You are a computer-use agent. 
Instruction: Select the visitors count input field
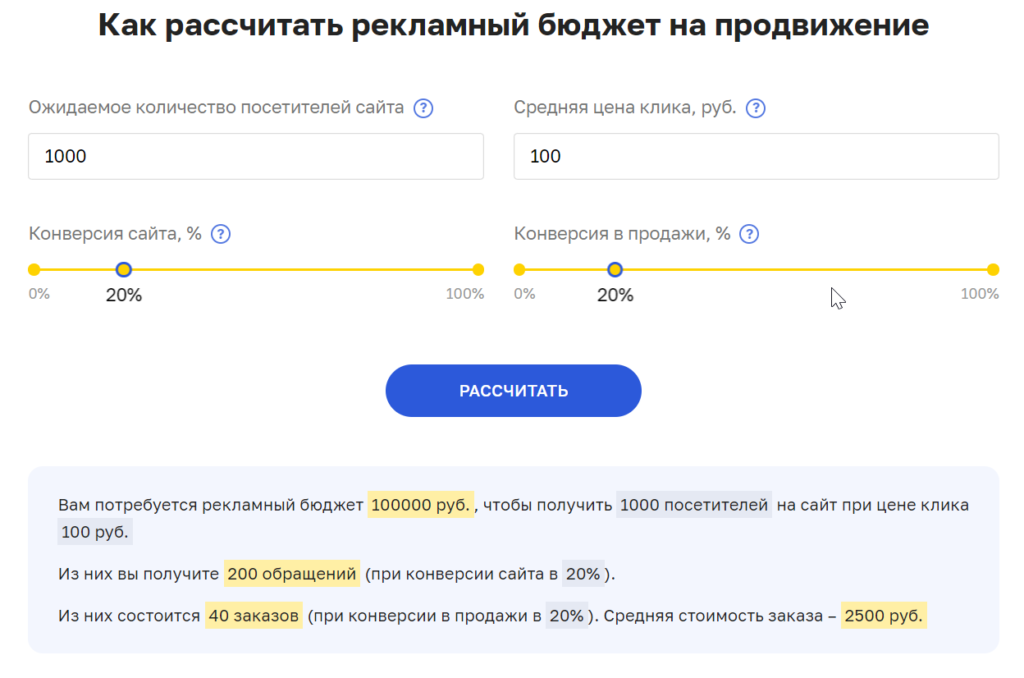pyautogui.click(x=256, y=156)
